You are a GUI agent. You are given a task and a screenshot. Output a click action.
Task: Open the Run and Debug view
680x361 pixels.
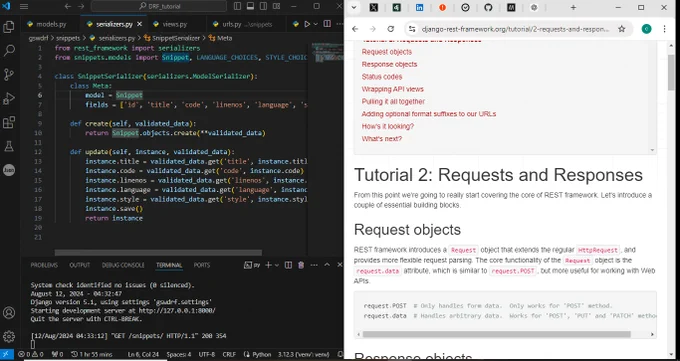click(9, 98)
